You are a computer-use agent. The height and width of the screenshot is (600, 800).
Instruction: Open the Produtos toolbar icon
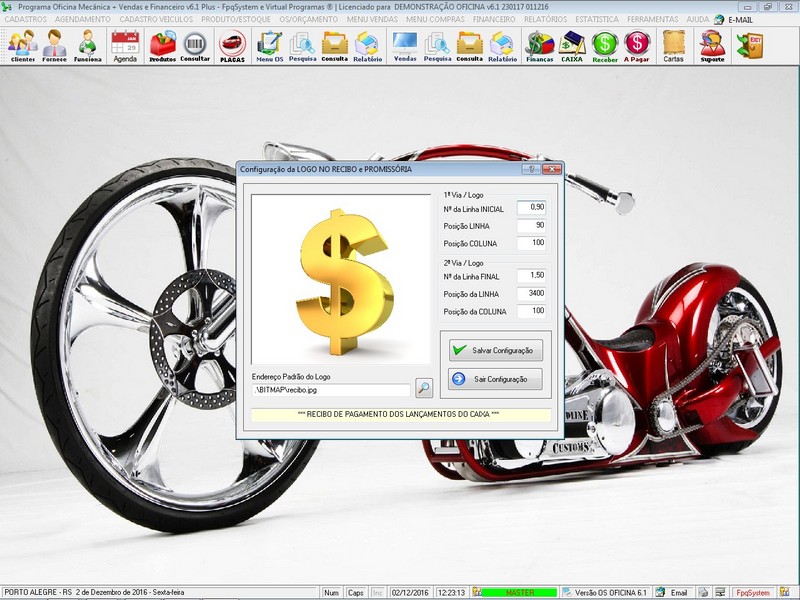162,45
